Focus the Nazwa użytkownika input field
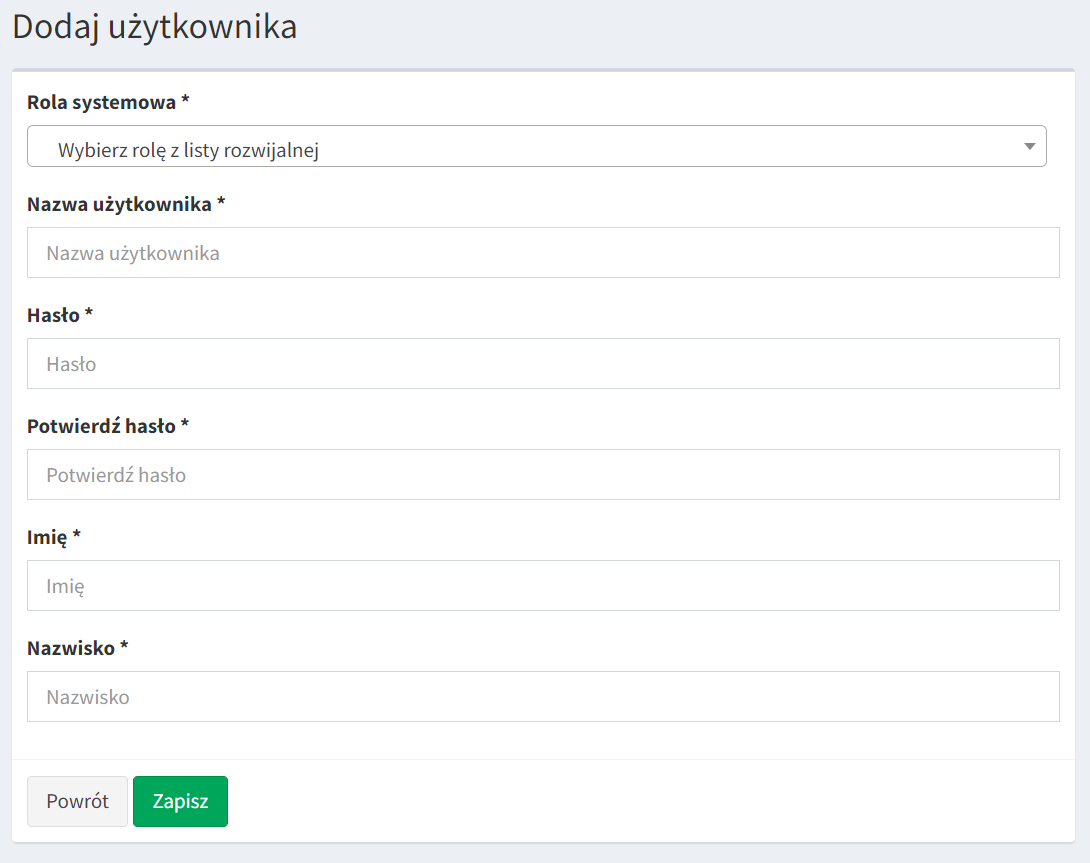The width and height of the screenshot is (1090, 863). pyautogui.click(x=542, y=253)
